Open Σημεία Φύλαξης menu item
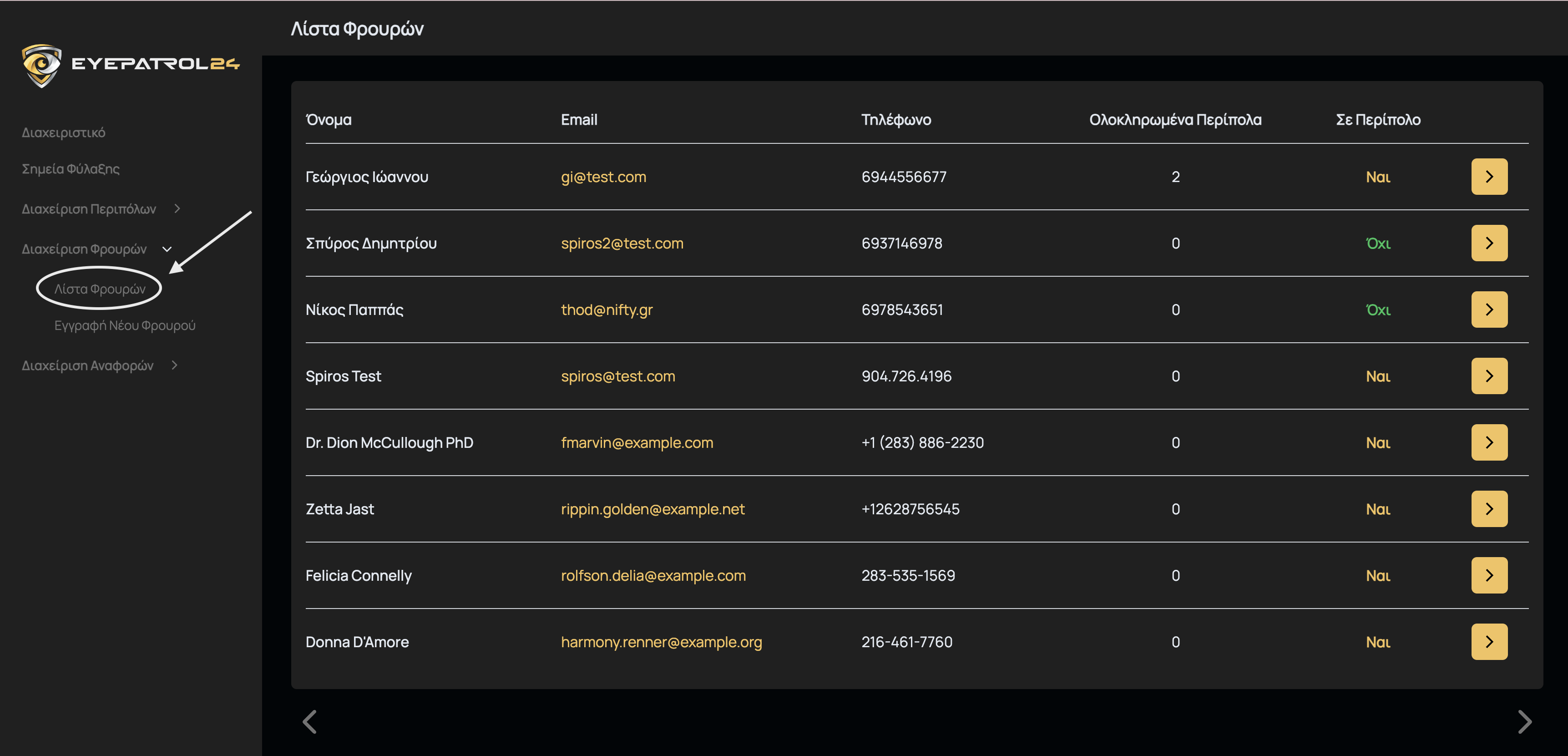 tap(71, 169)
